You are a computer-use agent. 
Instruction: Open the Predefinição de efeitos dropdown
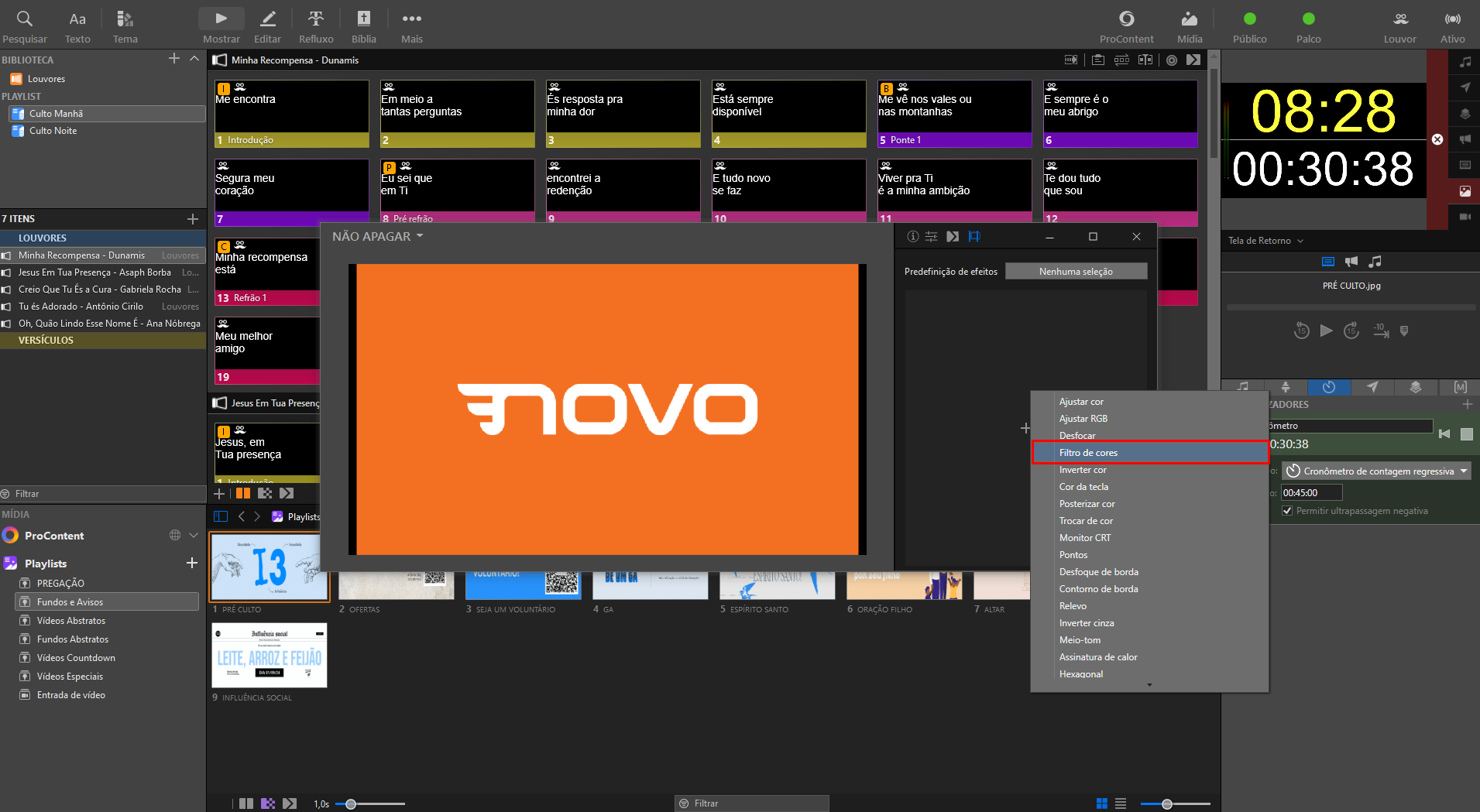click(x=1076, y=271)
